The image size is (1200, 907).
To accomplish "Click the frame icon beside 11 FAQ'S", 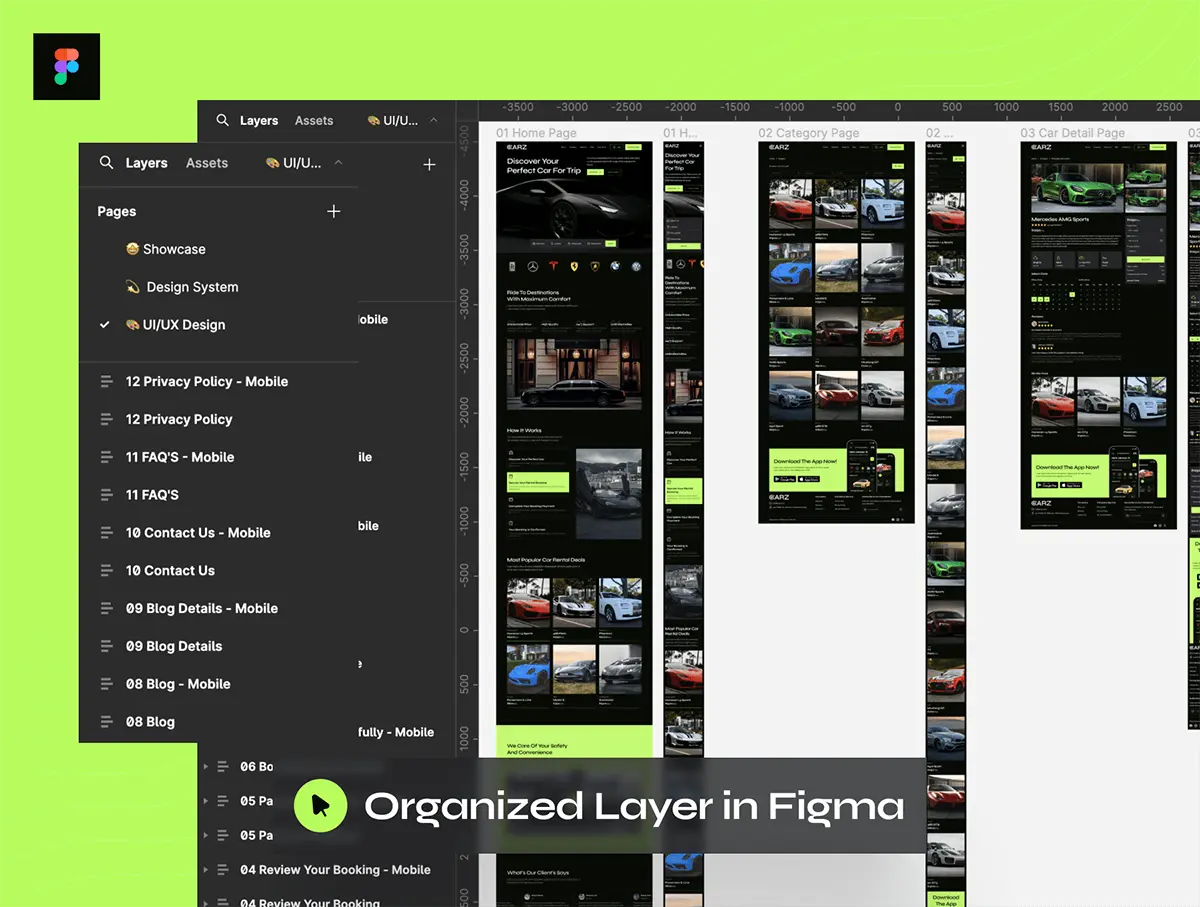I will [x=106, y=495].
